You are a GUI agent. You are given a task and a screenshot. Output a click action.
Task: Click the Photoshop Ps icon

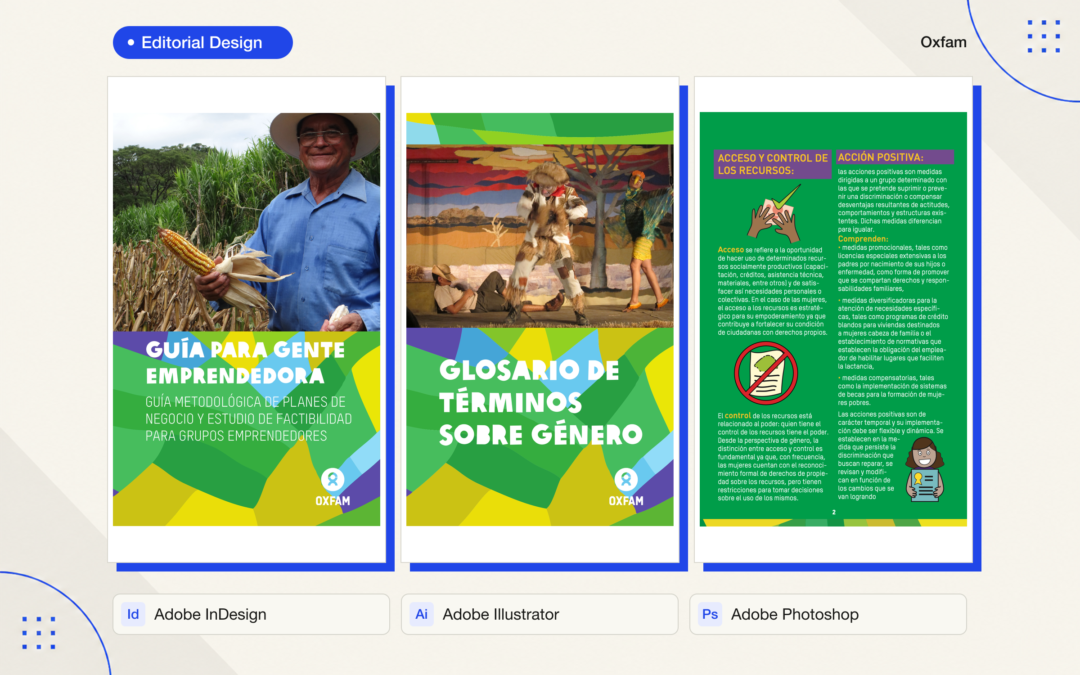[710, 614]
